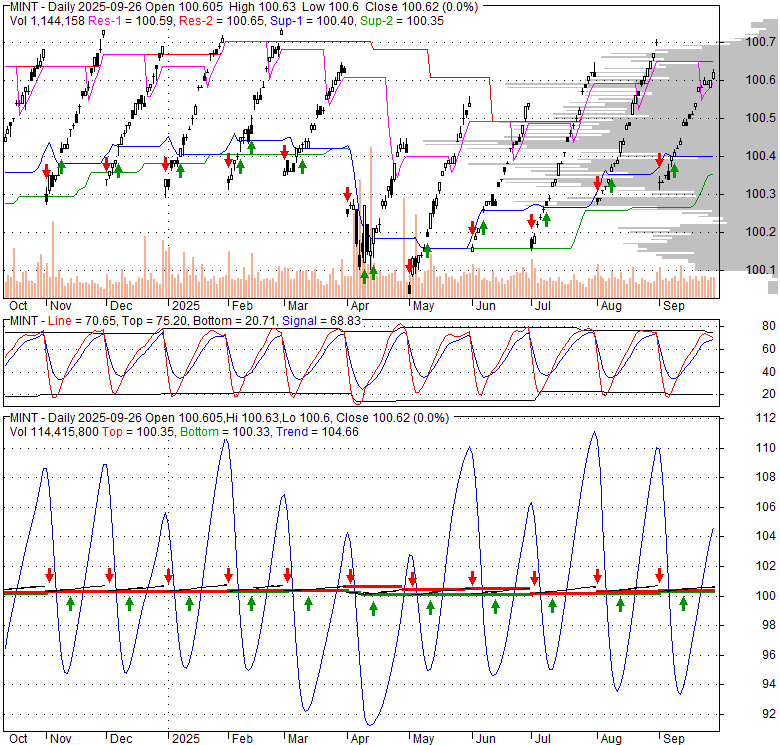The width and height of the screenshot is (780, 745).
Task: Click the Apr label on the price chart axis
Action: tap(360, 306)
